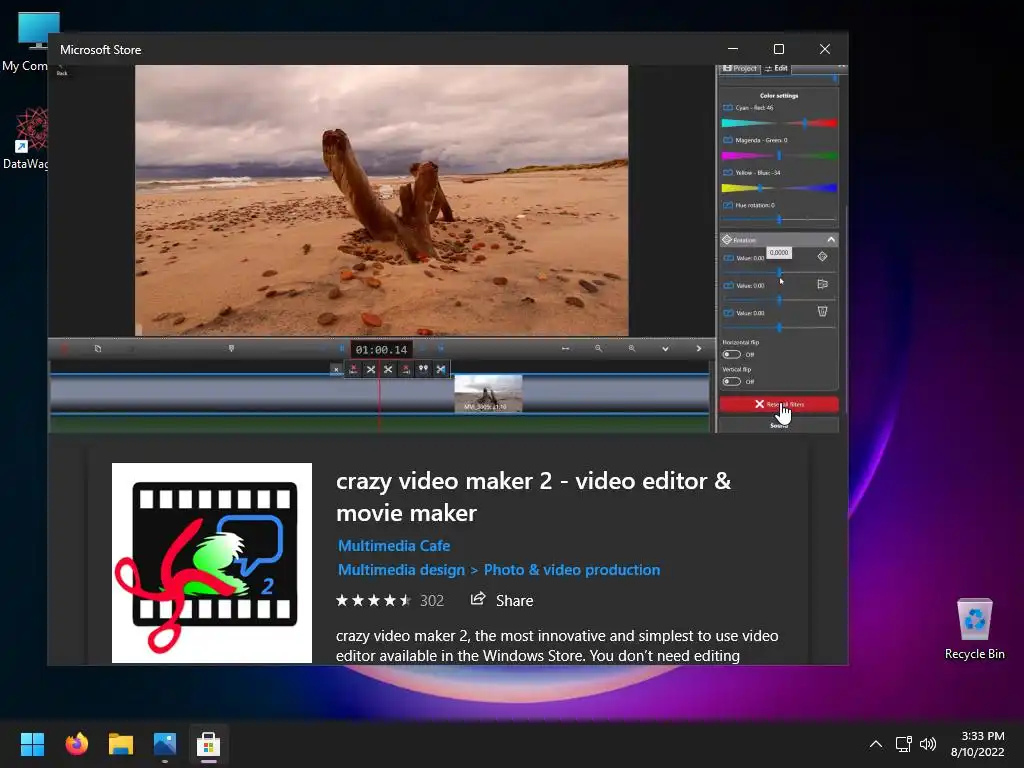This screenshot has height=768, width=1024.
Task: Adjust the Cyan - Red color slider
Action: click(779, 123)
